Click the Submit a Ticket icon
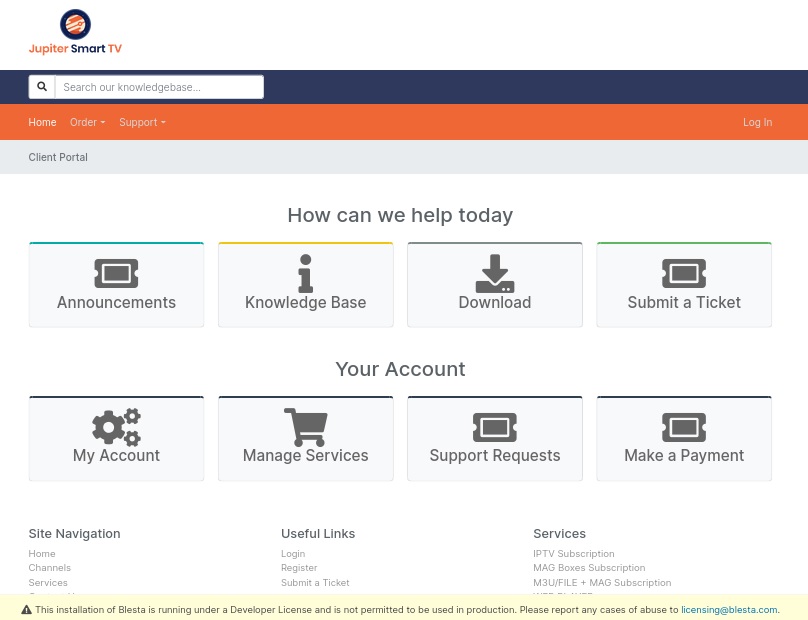 click(x=684, y=273)
